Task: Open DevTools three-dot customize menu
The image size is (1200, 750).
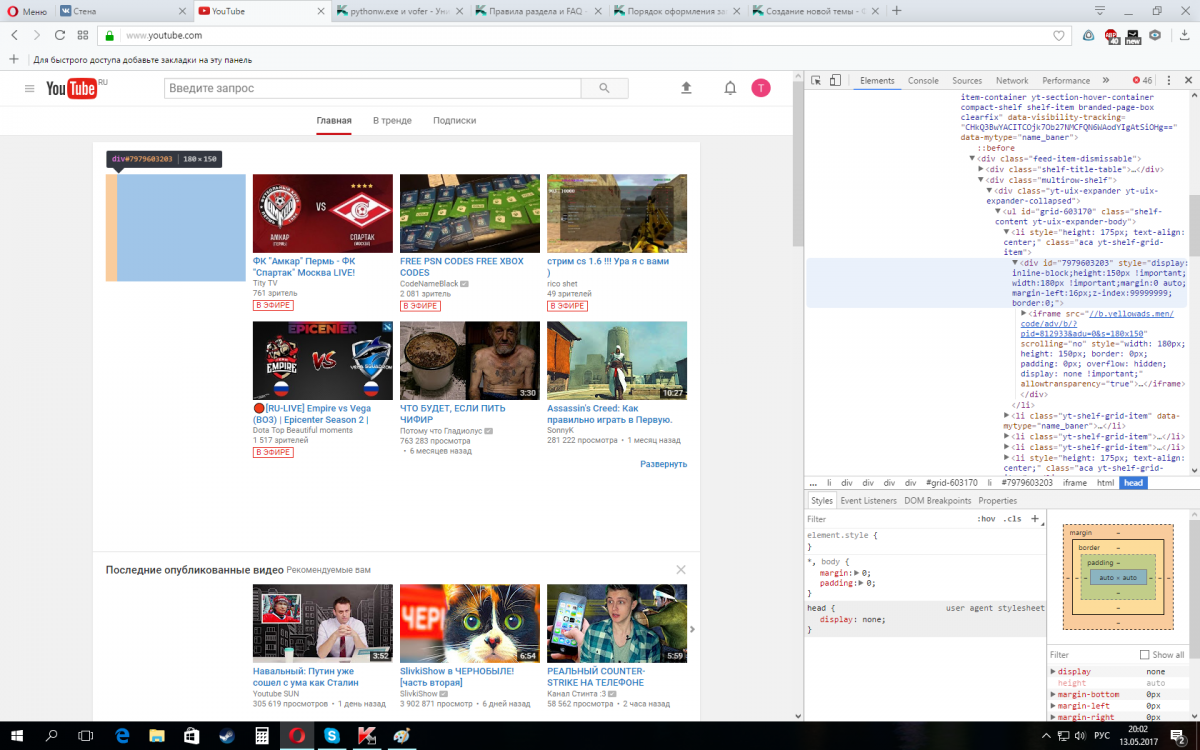Action: click(x=1168, y=81)
